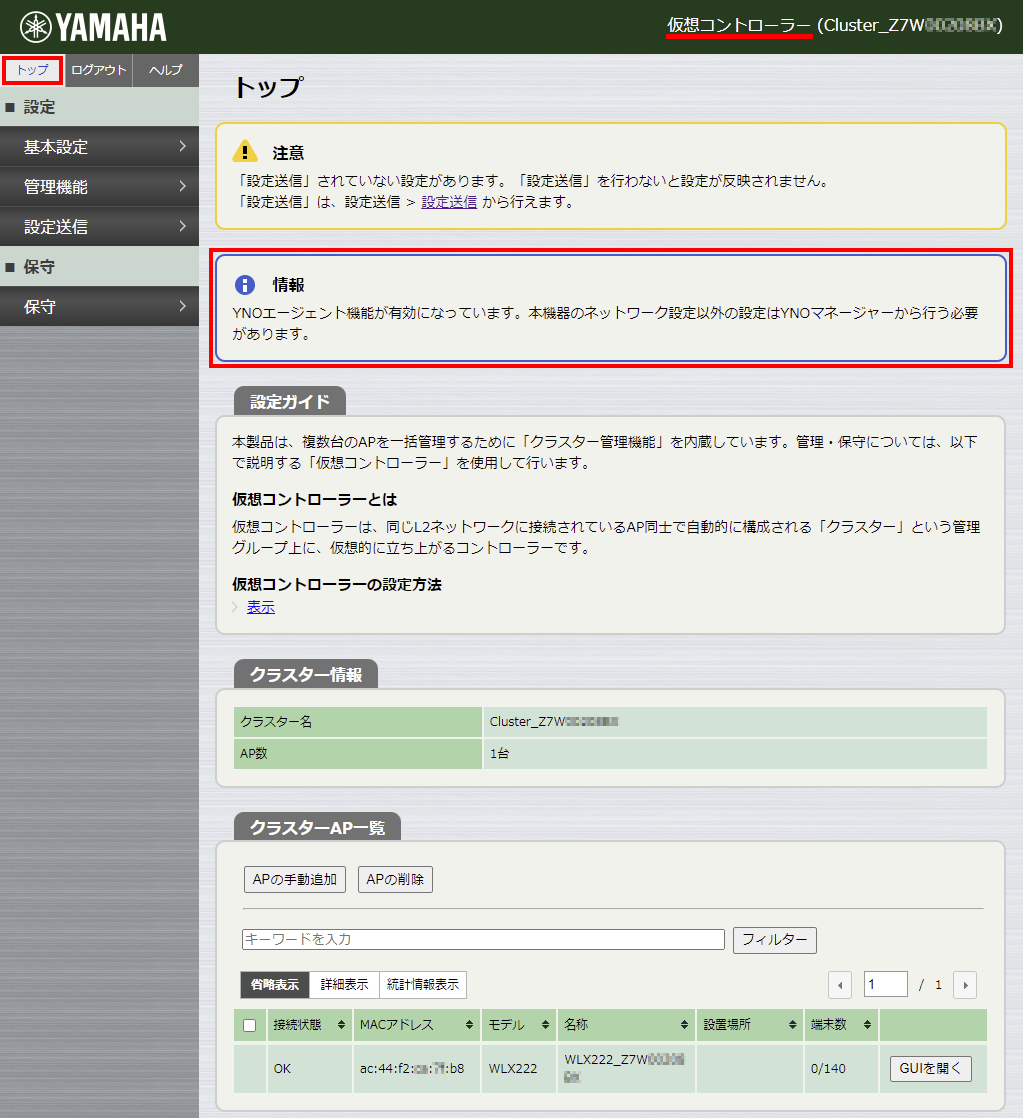The image size is (1023, 1118).
Task: Tick the select-all checkbox in the AP table header
Action: click(x=250, y=1025)
